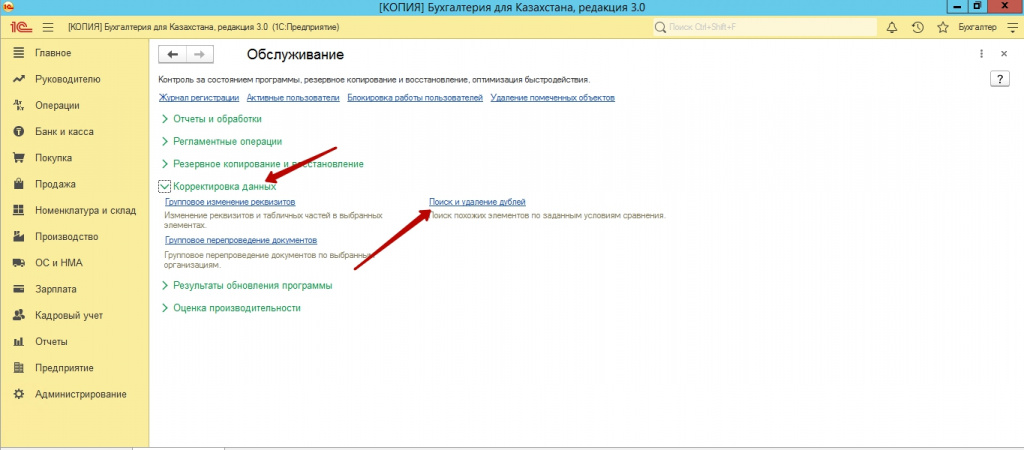This screenshot has height=450, width=1024.
Task: Open the Руководителю section
Action: 68,79
